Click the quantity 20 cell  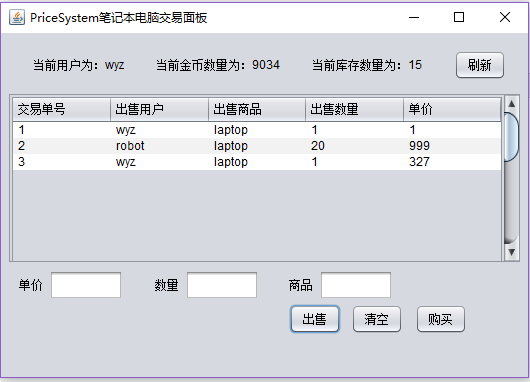355,146
